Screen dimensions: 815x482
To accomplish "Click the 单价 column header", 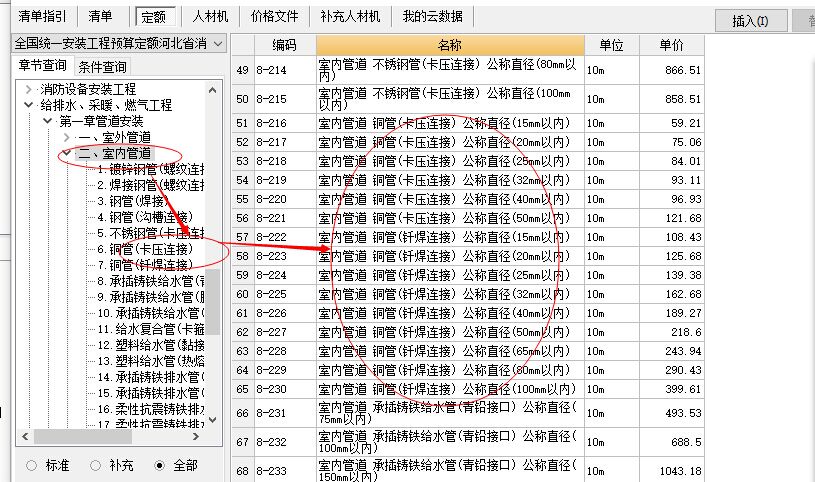I will [672, 45].
